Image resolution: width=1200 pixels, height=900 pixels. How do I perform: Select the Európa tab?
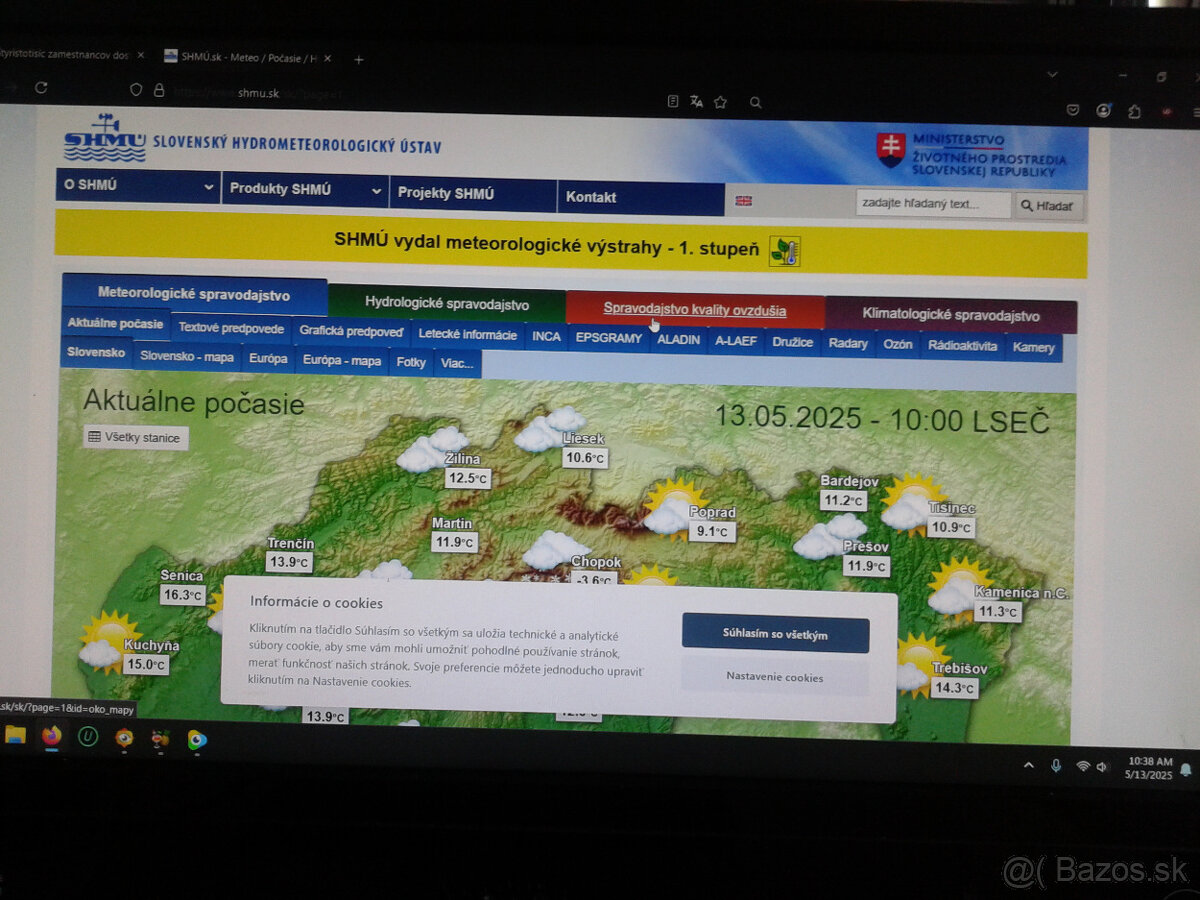(x=268, y=358)
